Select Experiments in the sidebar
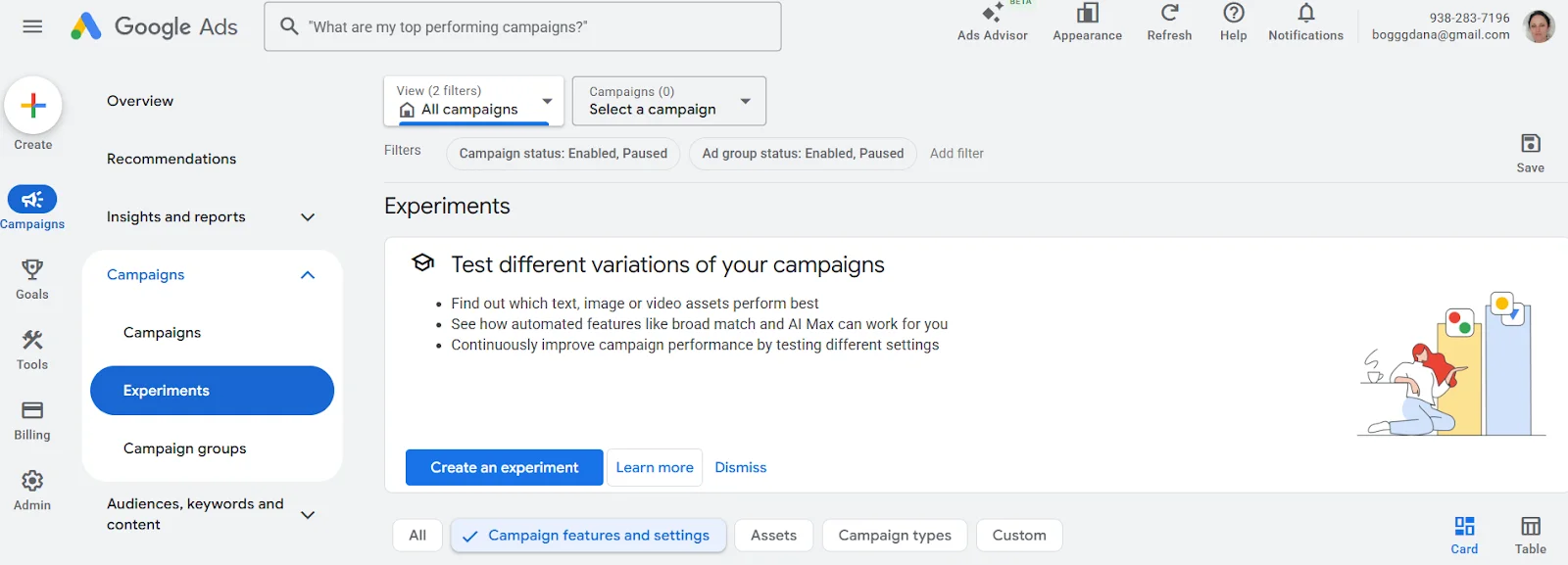 pos(212,391)
